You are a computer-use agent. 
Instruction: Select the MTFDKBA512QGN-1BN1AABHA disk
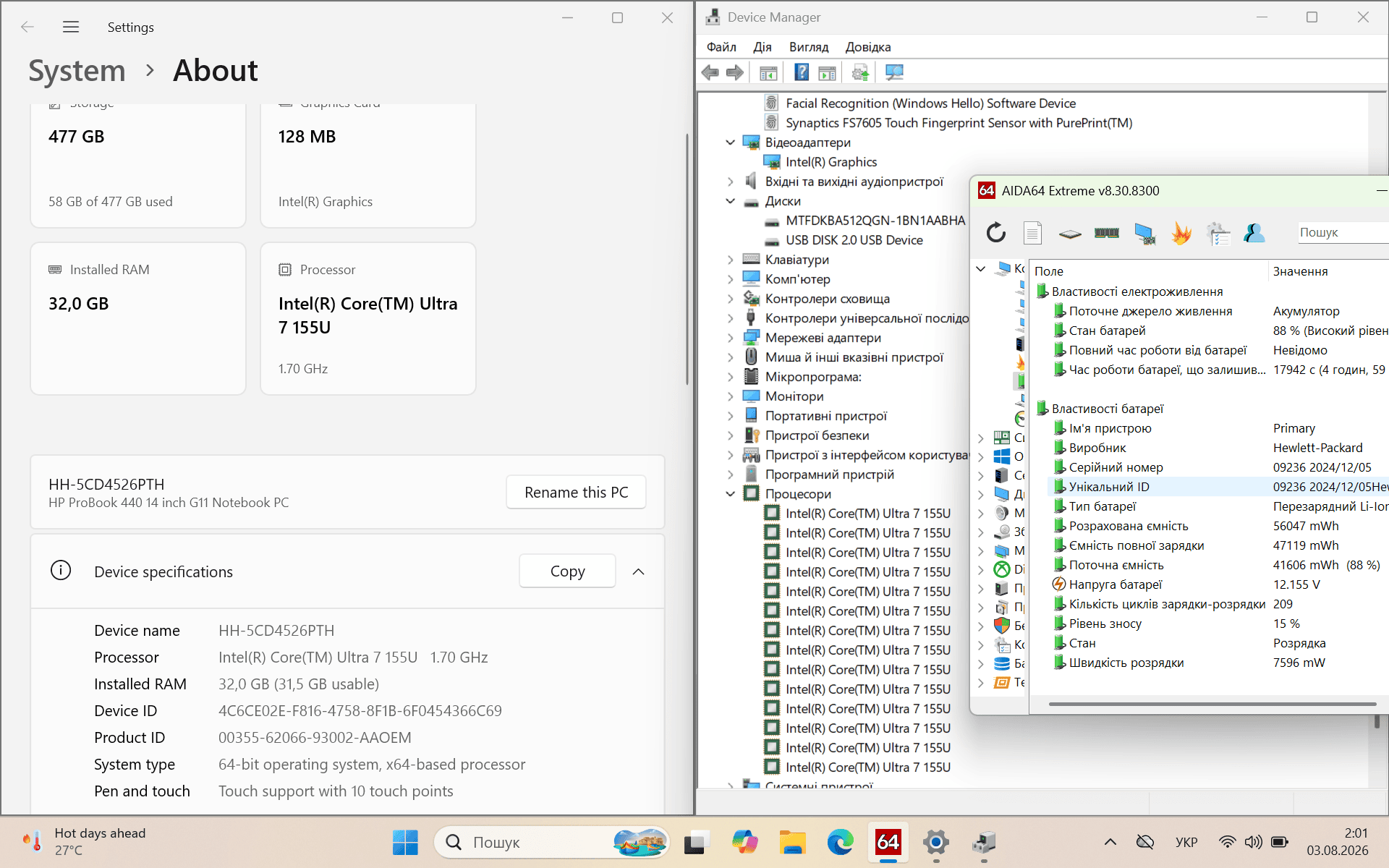pos(875,221)
